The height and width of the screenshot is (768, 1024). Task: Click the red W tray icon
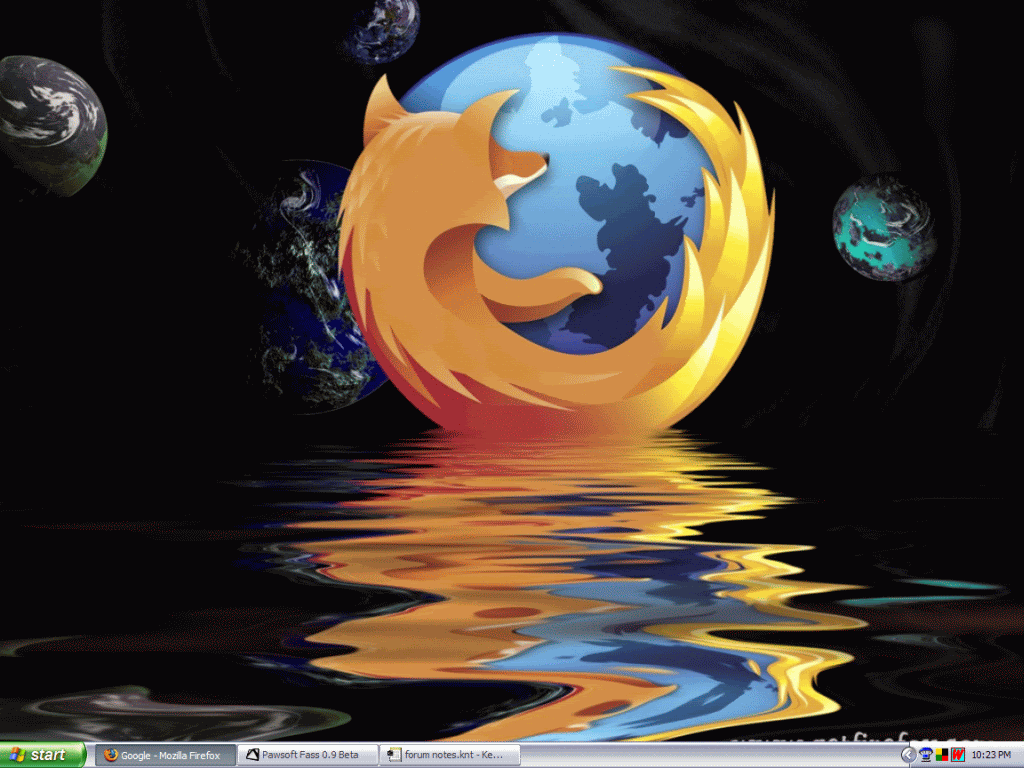point(957,756)
